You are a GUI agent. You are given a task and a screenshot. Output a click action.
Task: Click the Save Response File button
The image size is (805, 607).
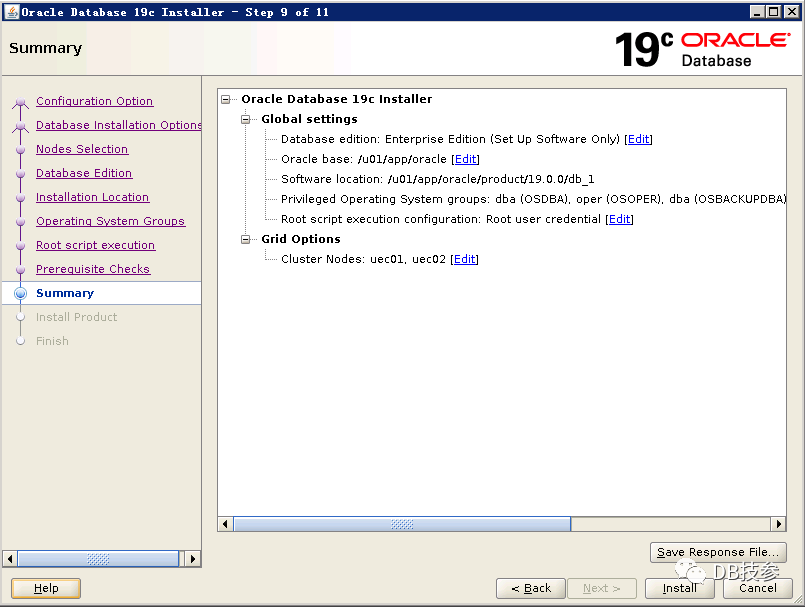tap(718, 552)
